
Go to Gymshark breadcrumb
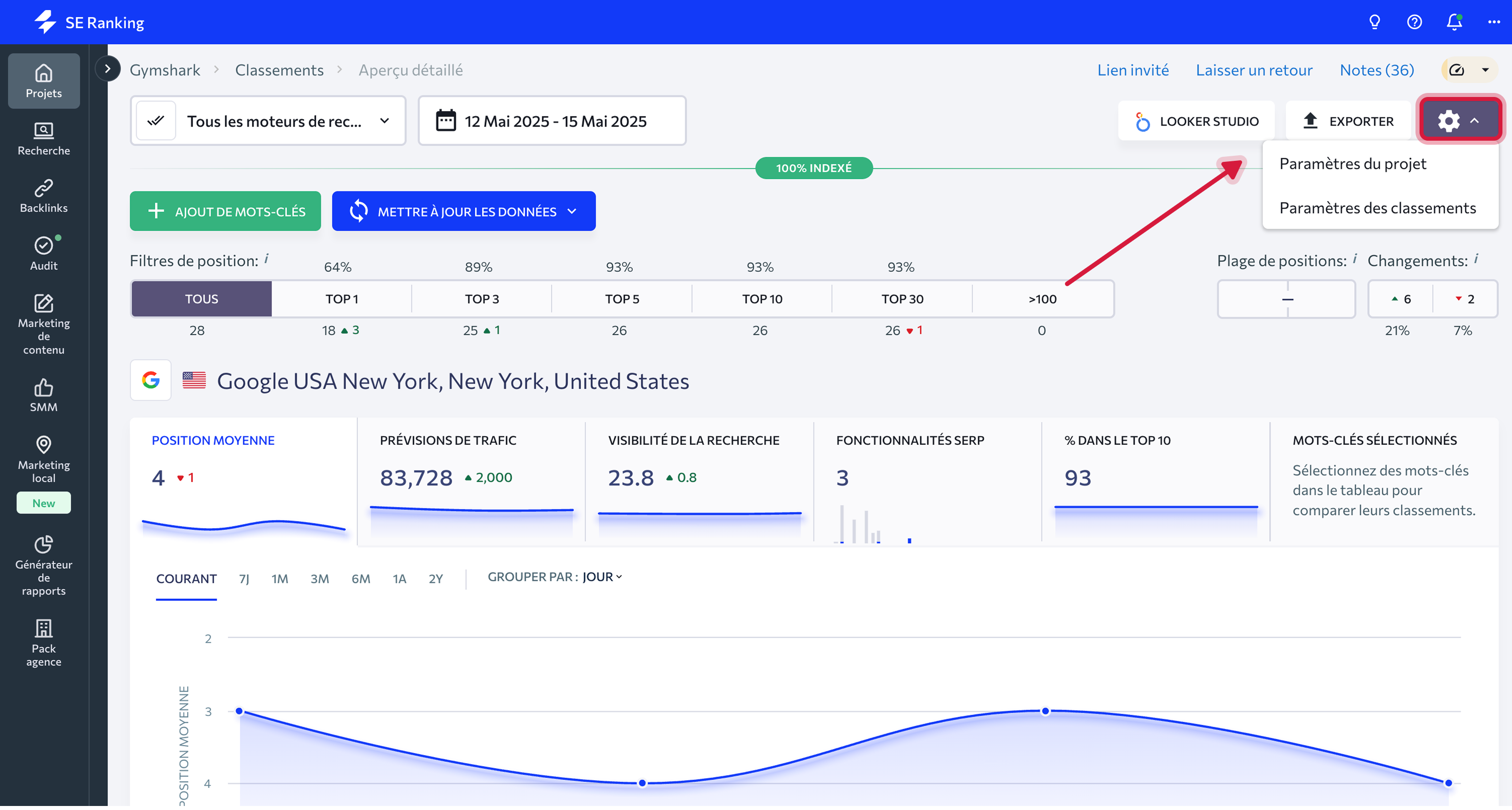click(165, 70)
